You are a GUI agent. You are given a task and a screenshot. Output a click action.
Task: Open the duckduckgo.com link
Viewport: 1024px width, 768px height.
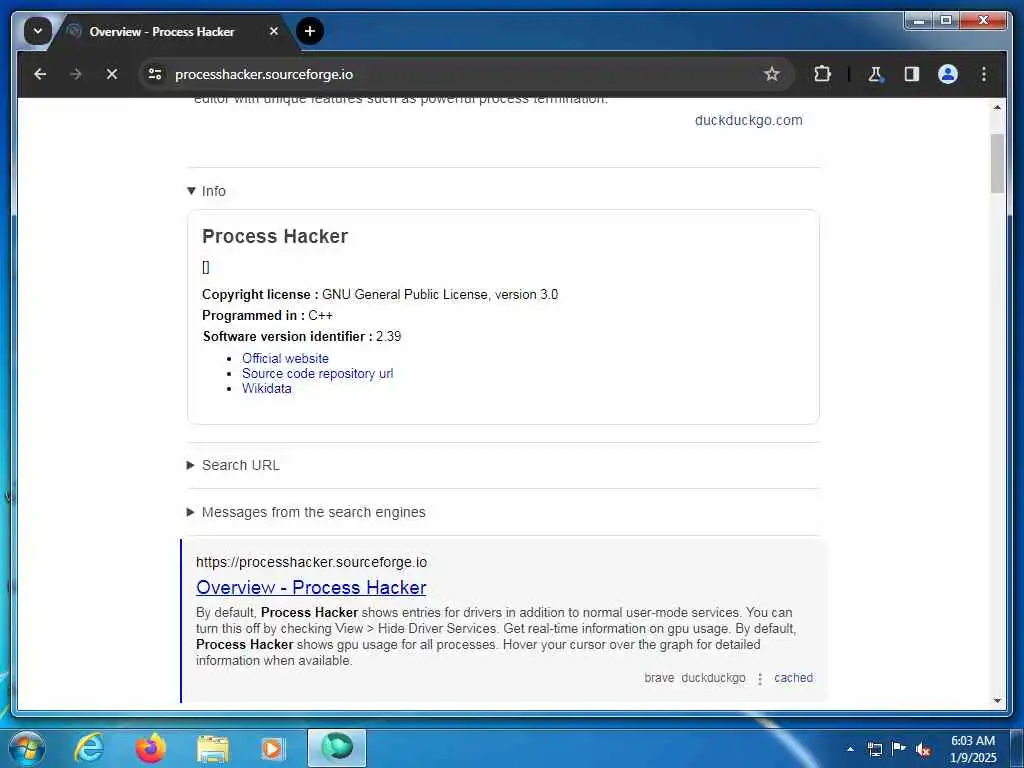click(x=748, y=120)
